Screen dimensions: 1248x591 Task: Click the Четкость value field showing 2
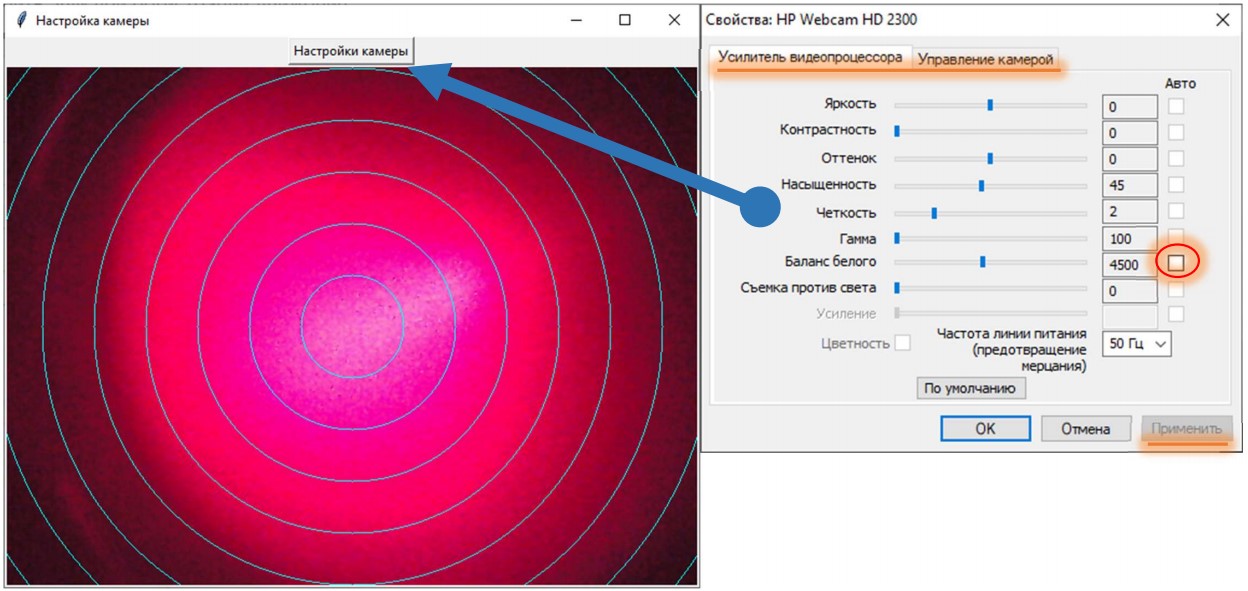(x=1130, y=212)
